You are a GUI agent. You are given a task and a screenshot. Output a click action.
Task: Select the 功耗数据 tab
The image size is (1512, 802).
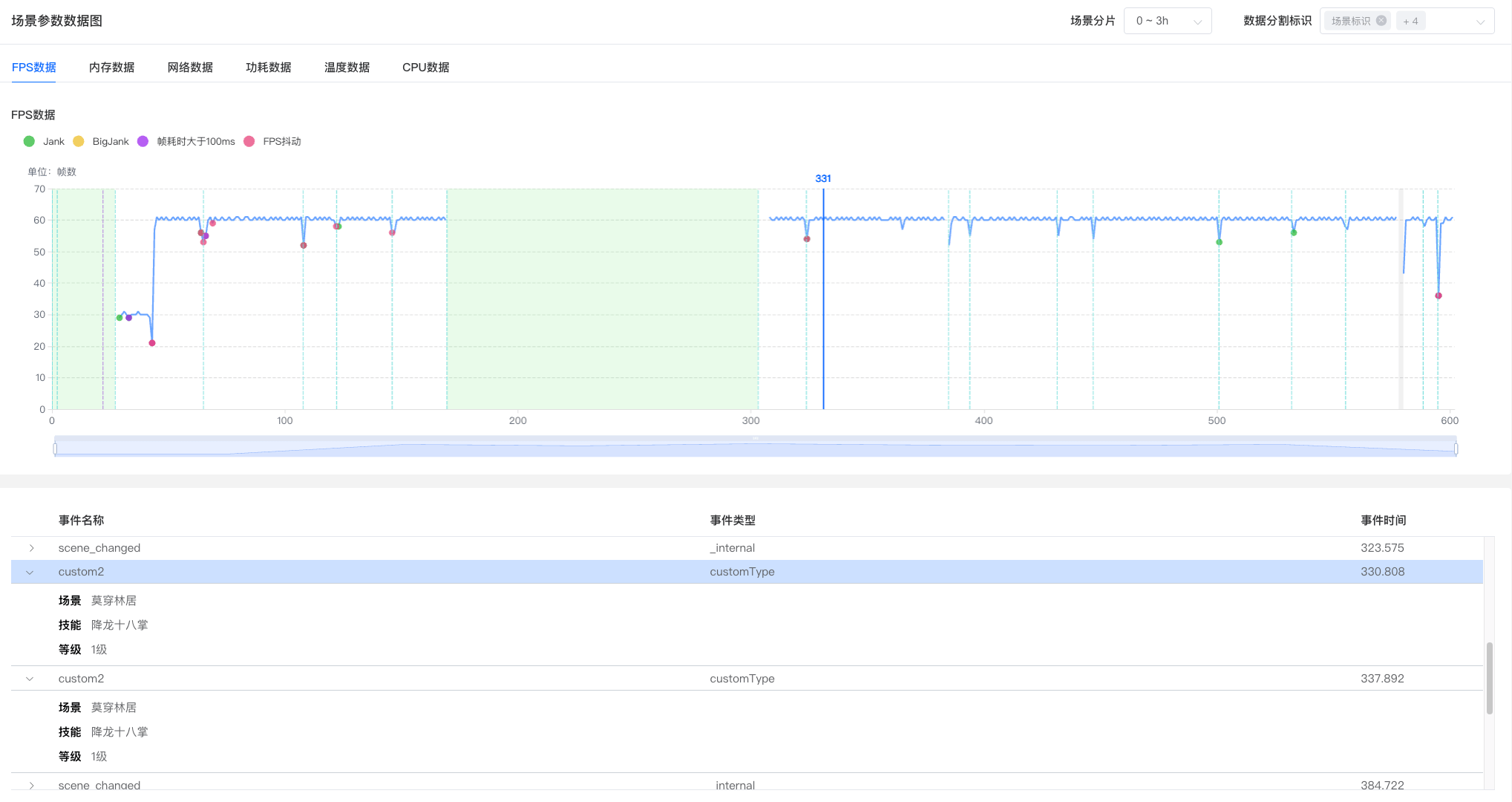[268, 67]
